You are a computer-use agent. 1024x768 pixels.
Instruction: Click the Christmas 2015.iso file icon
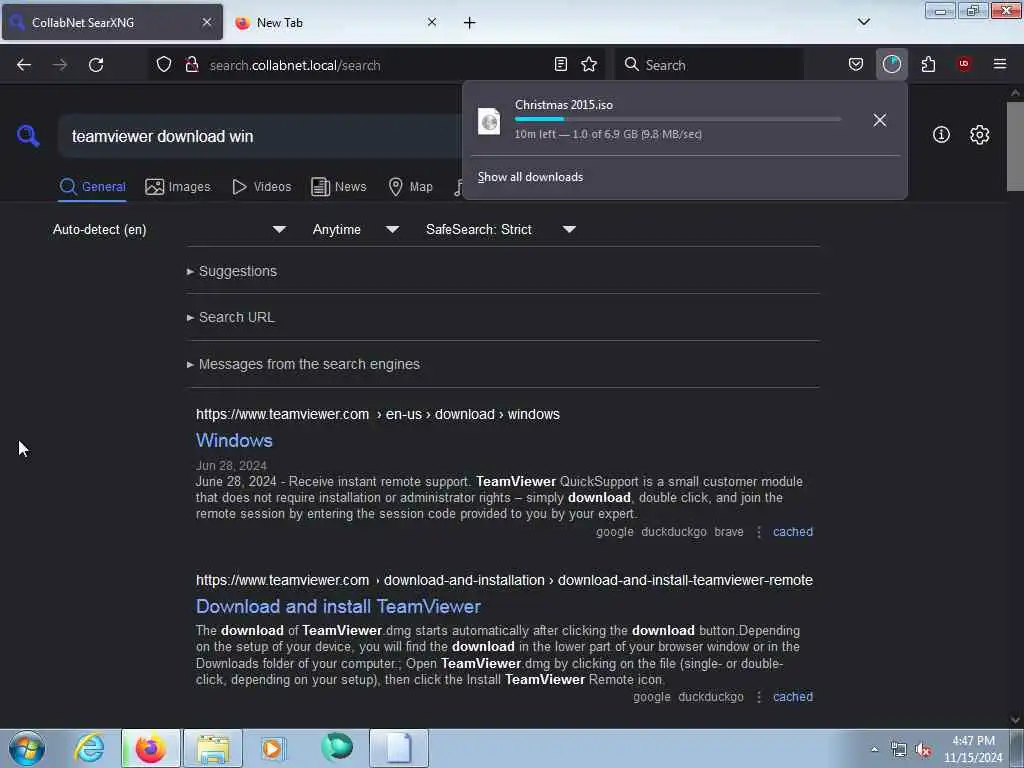tap(489, 121)
